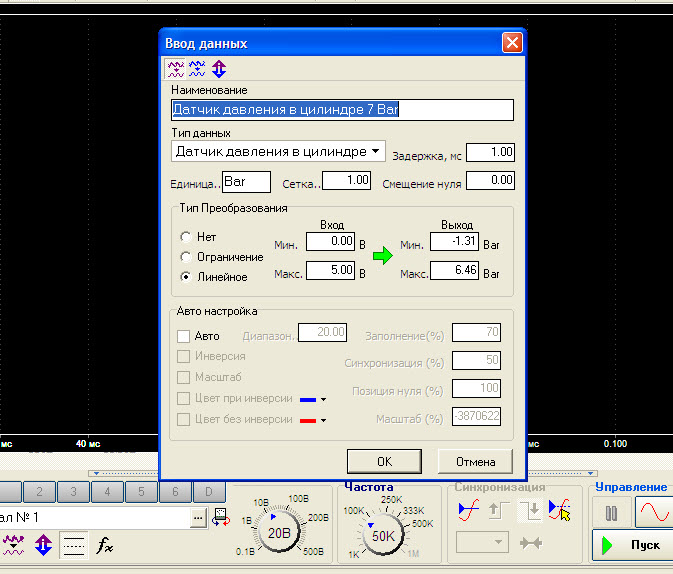Click the Вход Мин. field 0.00
This screenshot has width=673, height=574.
[330, 241]
